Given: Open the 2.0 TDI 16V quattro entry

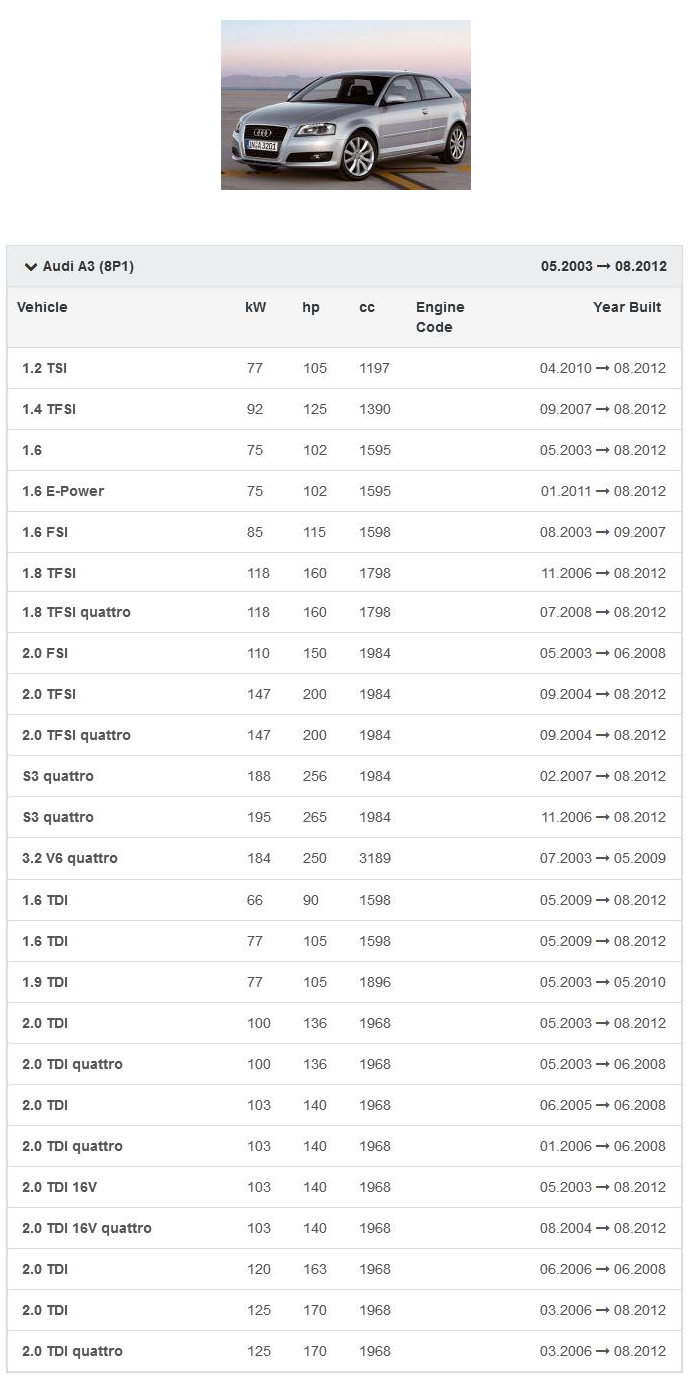Looking at the screenshot, I should coord(87,1228).
